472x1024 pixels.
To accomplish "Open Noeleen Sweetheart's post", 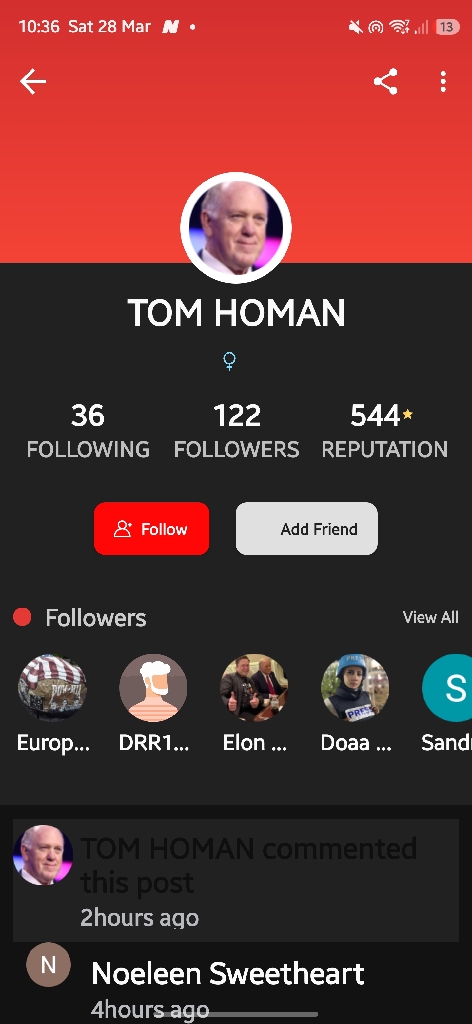I will coord(228,973).
